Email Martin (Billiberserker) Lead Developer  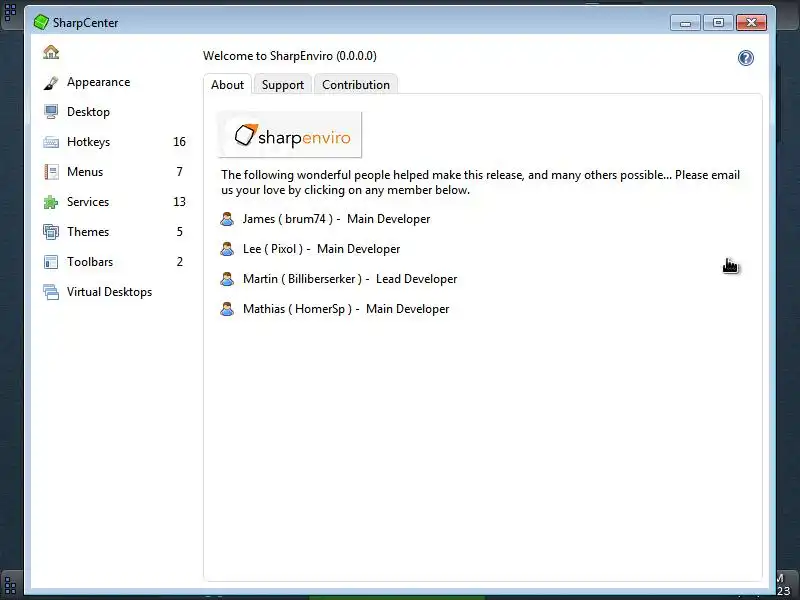[350, 279]
